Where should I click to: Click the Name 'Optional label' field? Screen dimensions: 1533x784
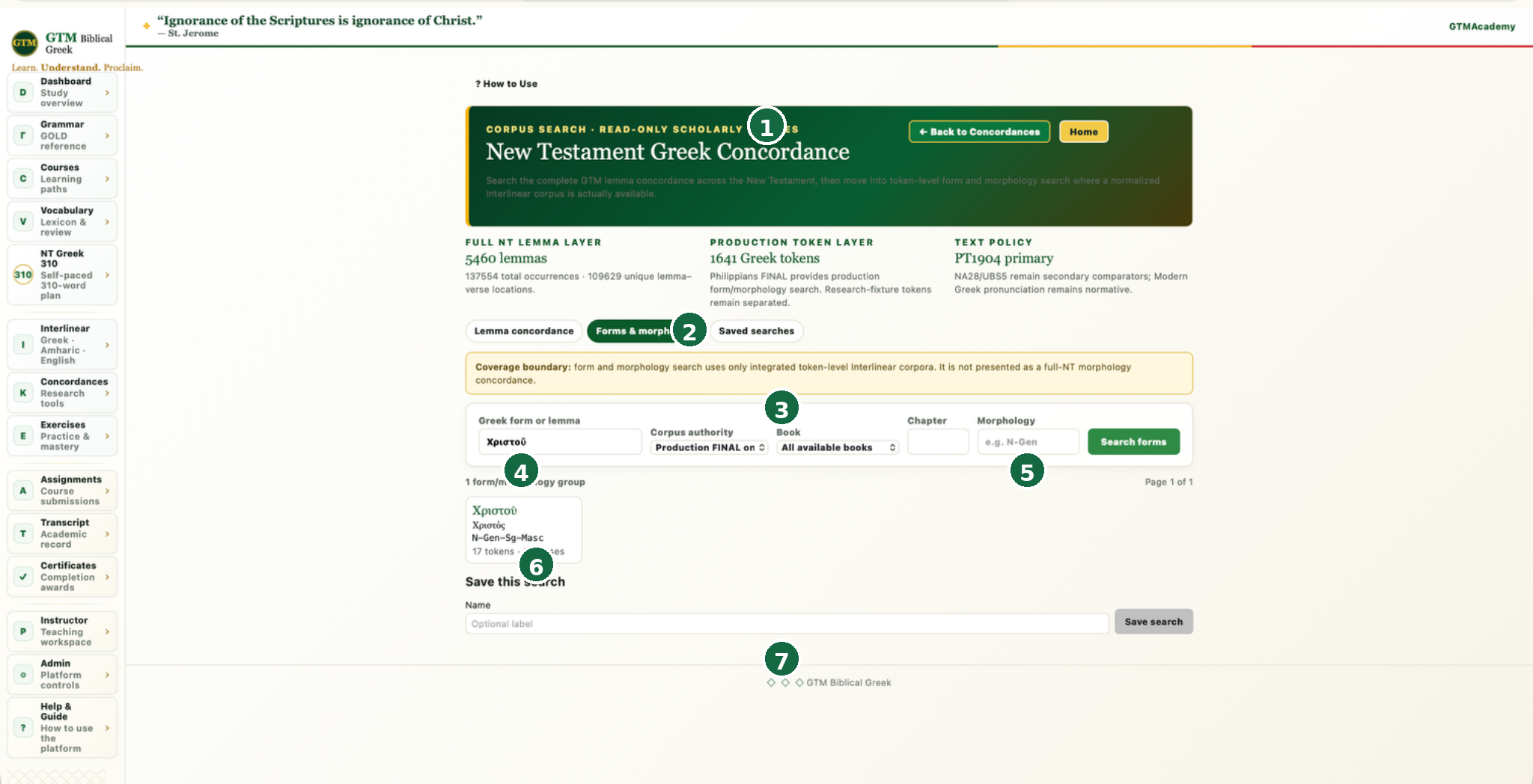pyautogui.click(x=787, y=624)
